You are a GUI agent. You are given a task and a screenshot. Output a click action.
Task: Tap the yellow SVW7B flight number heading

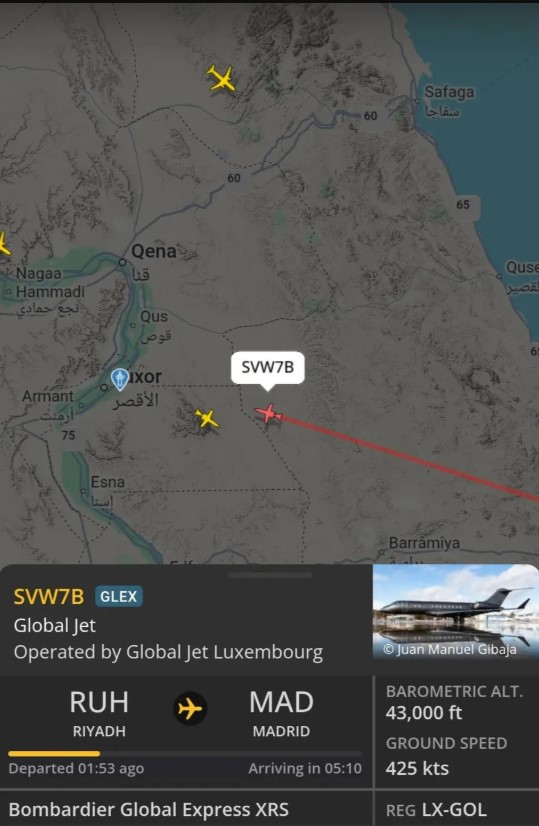(48, 597)
